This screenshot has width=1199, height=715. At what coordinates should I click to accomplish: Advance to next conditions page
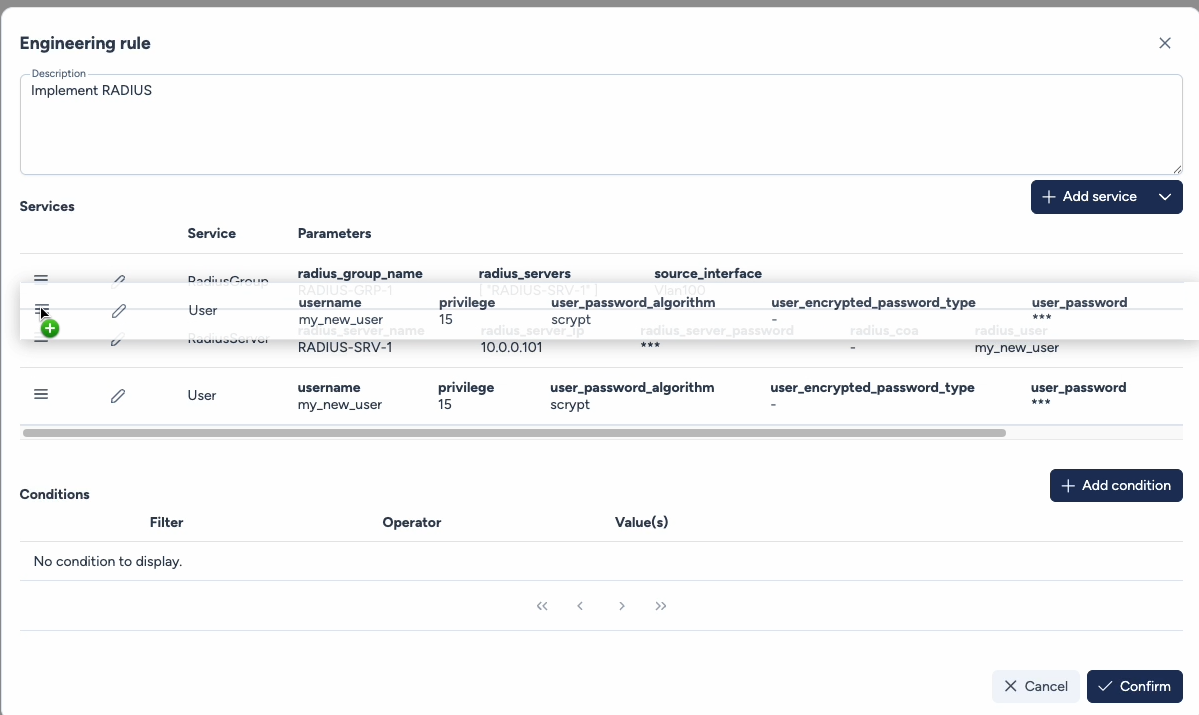coord(622,606)
